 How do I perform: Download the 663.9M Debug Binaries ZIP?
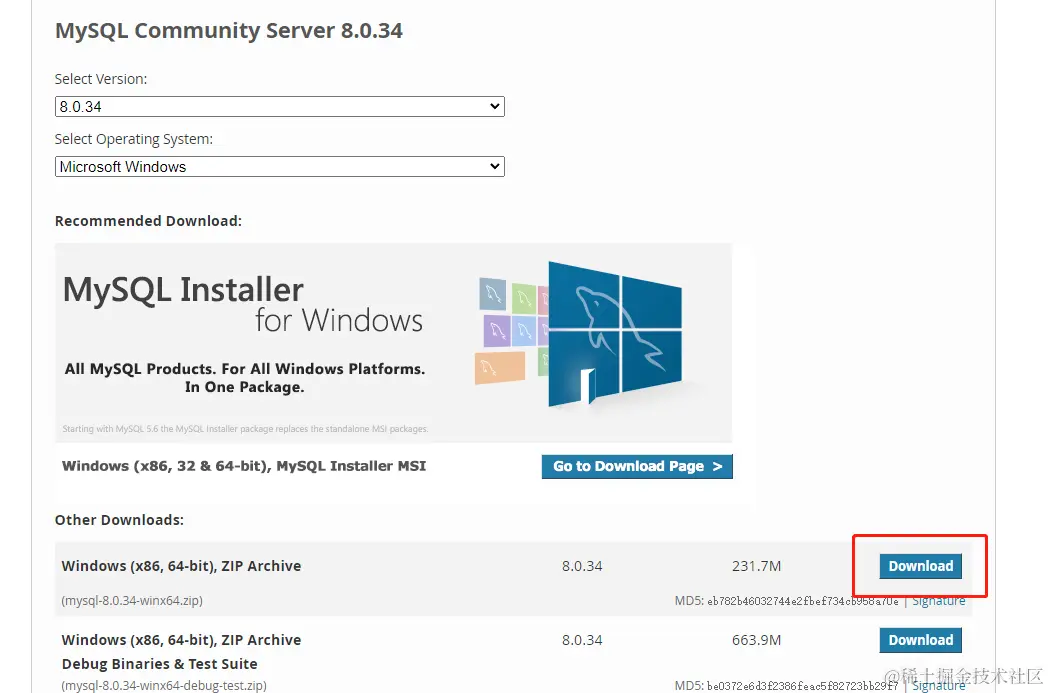click(x=920, y=640)
